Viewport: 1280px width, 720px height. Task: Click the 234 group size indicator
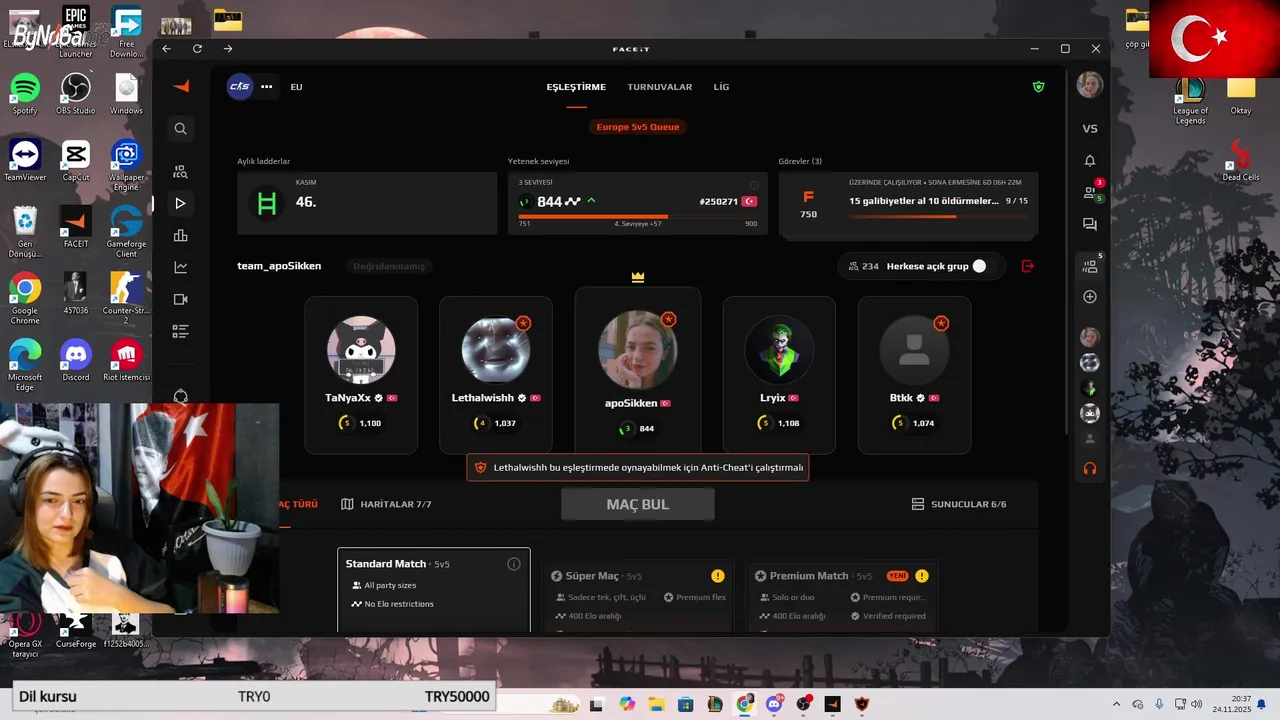pos(863,266)
